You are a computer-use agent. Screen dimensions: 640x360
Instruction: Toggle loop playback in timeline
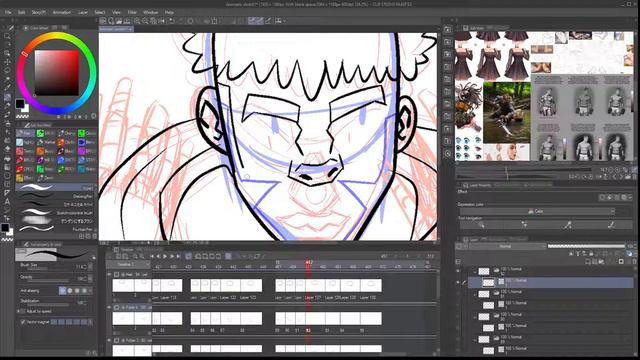pos(189,256)
